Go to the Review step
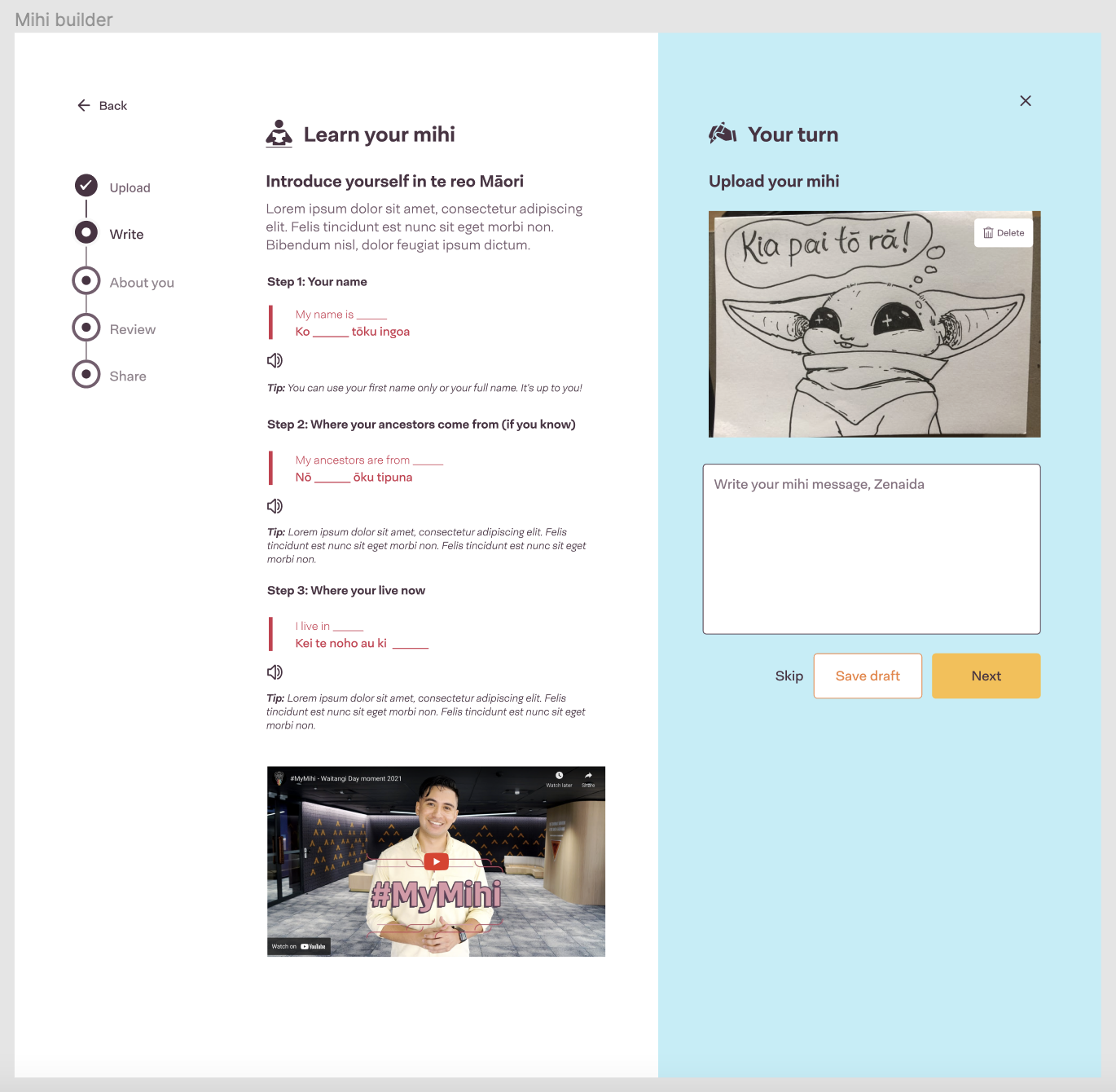 pos(86,328)
